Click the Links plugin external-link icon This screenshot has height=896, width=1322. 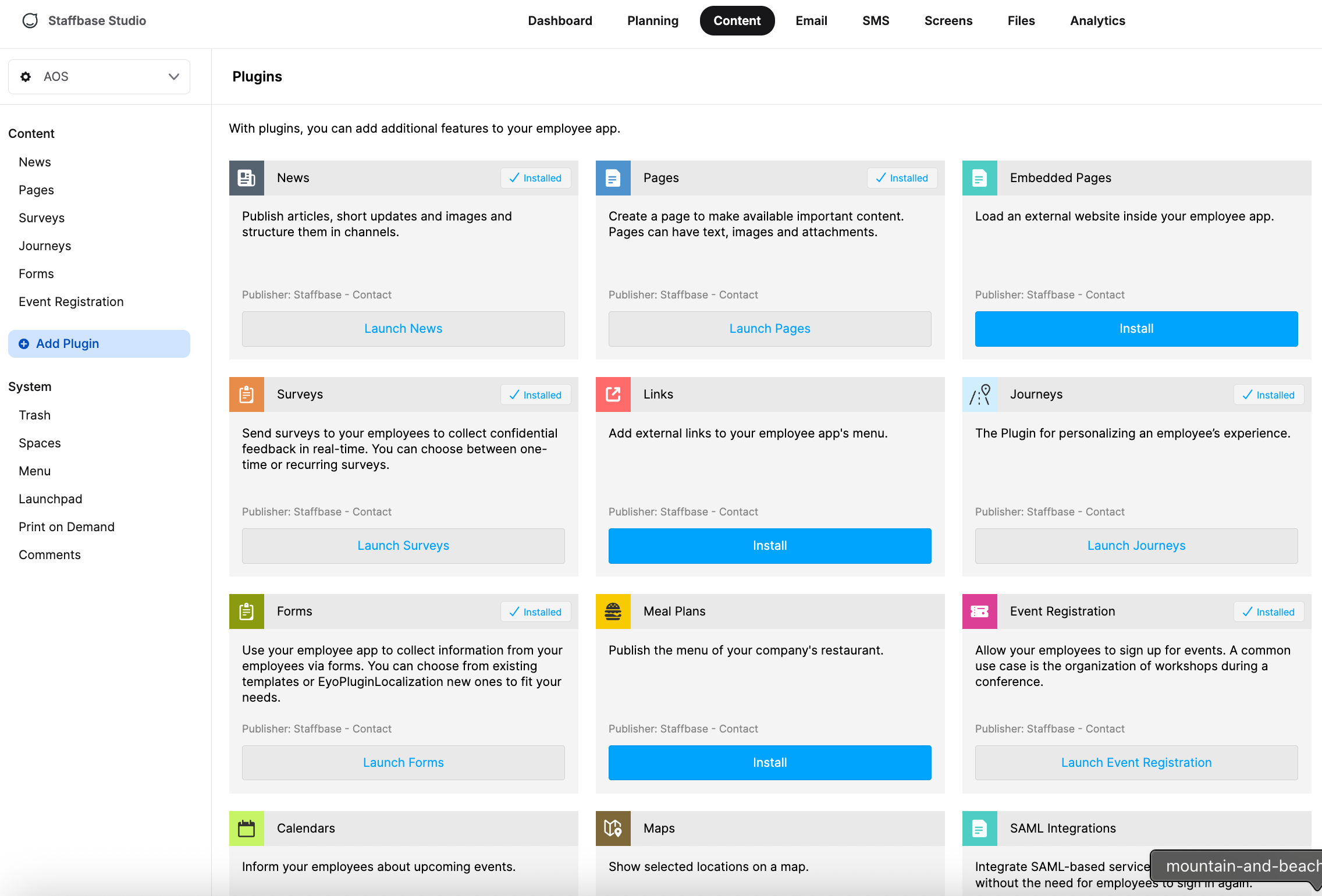tap(613, 394)
